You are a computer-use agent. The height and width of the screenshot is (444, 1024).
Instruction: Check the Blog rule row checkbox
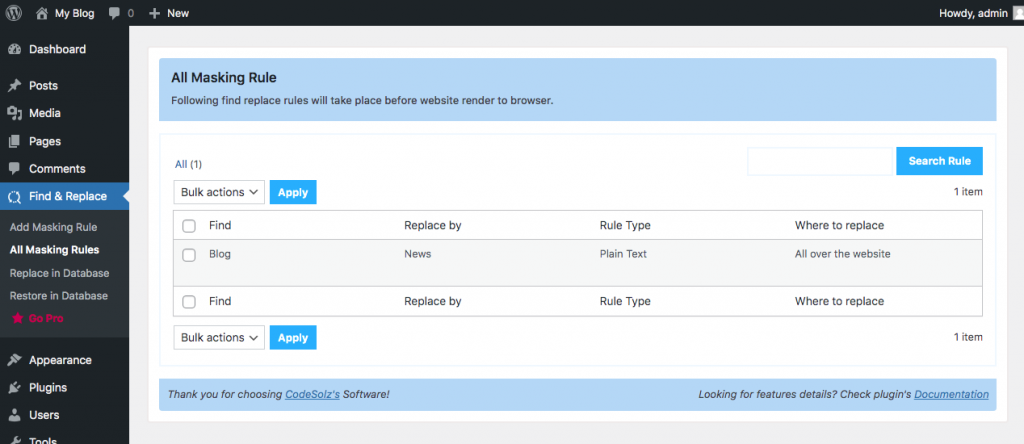189,255
